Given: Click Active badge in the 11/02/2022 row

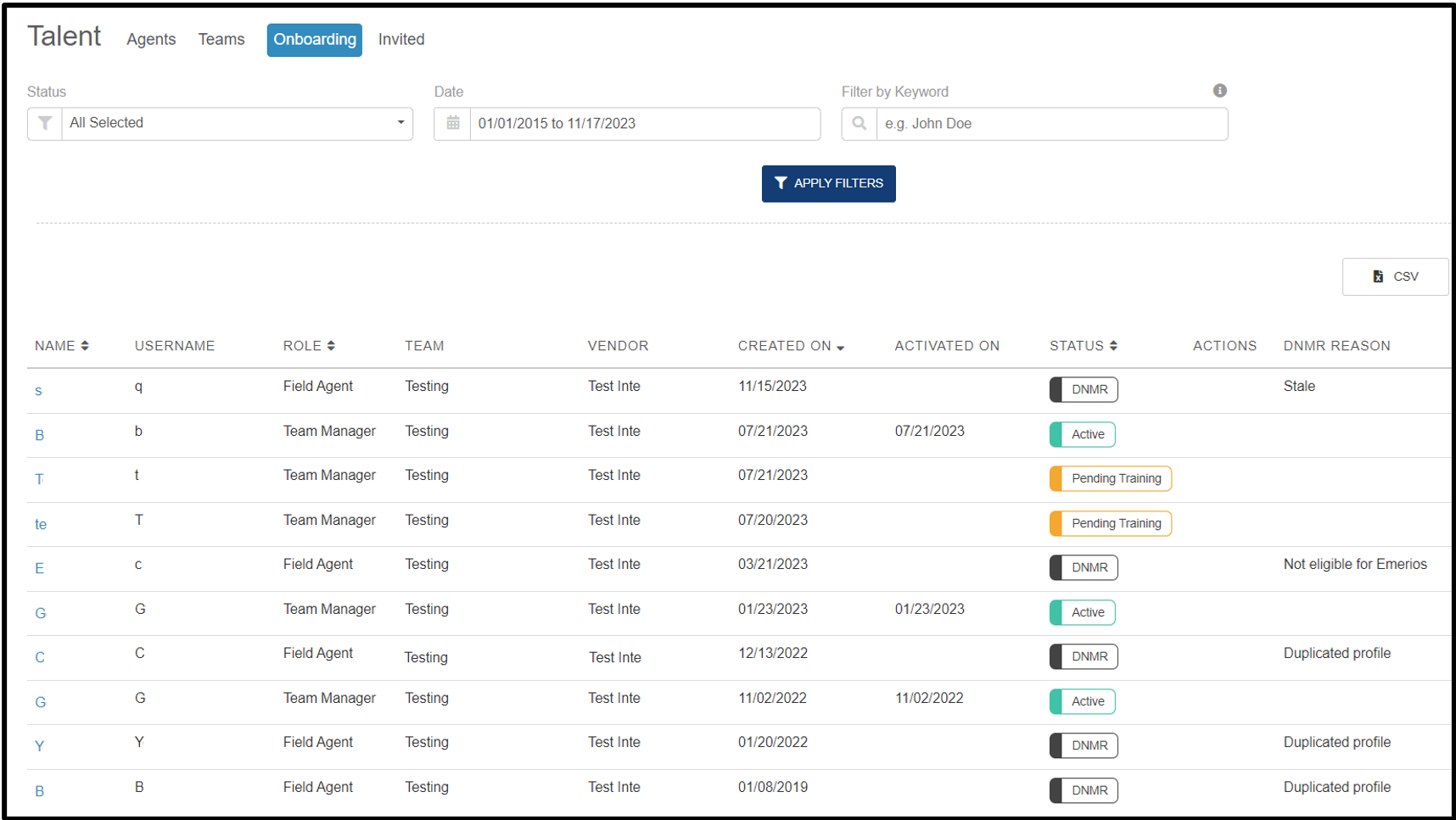Looking at the screenshot, I should tap(1083, 701).
